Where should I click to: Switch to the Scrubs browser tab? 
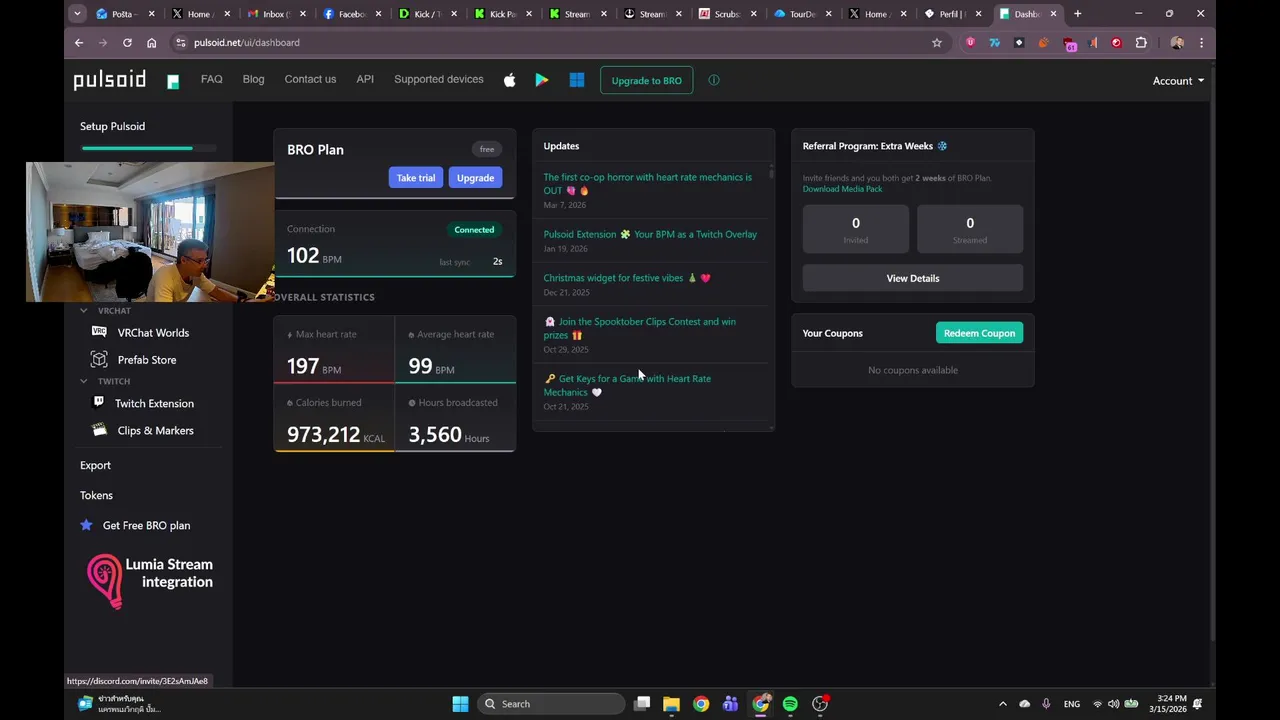pos(726,14)
